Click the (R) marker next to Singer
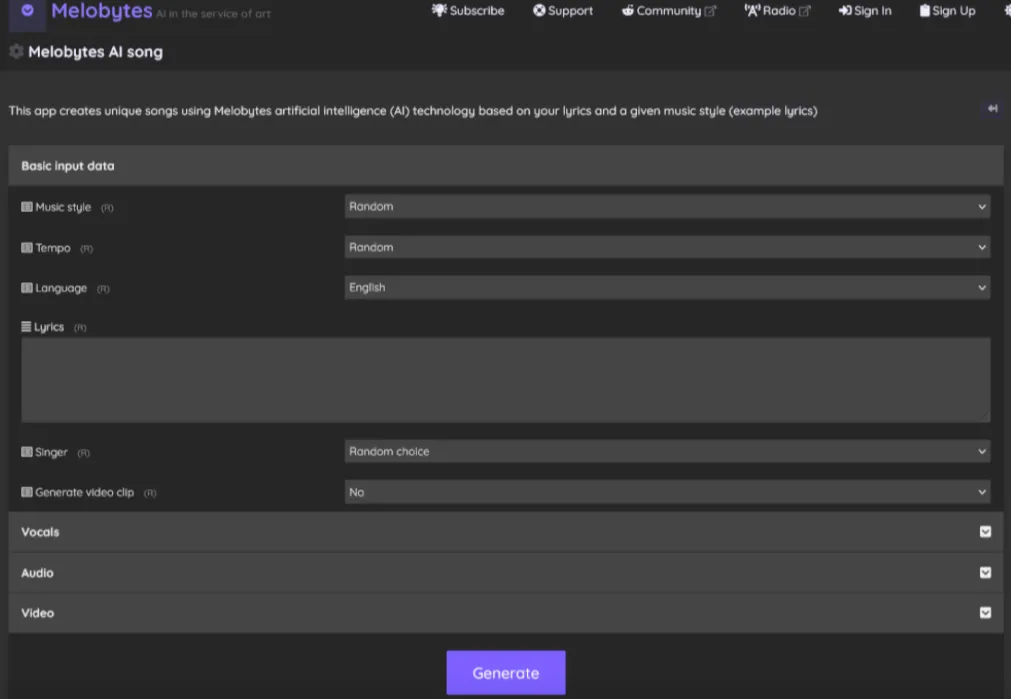1011x699 pixels. [84, 453]
